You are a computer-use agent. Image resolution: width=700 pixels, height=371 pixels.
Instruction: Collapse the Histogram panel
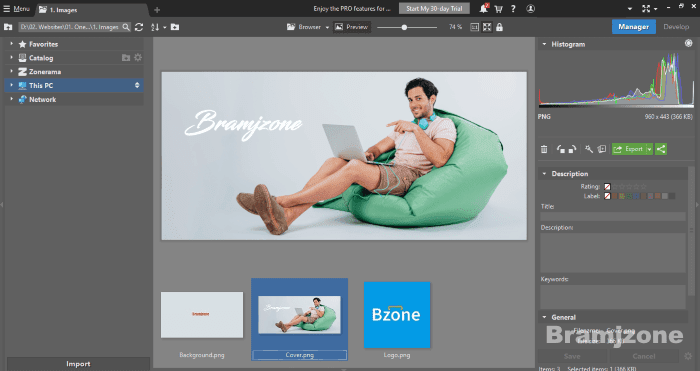(544, 44)
